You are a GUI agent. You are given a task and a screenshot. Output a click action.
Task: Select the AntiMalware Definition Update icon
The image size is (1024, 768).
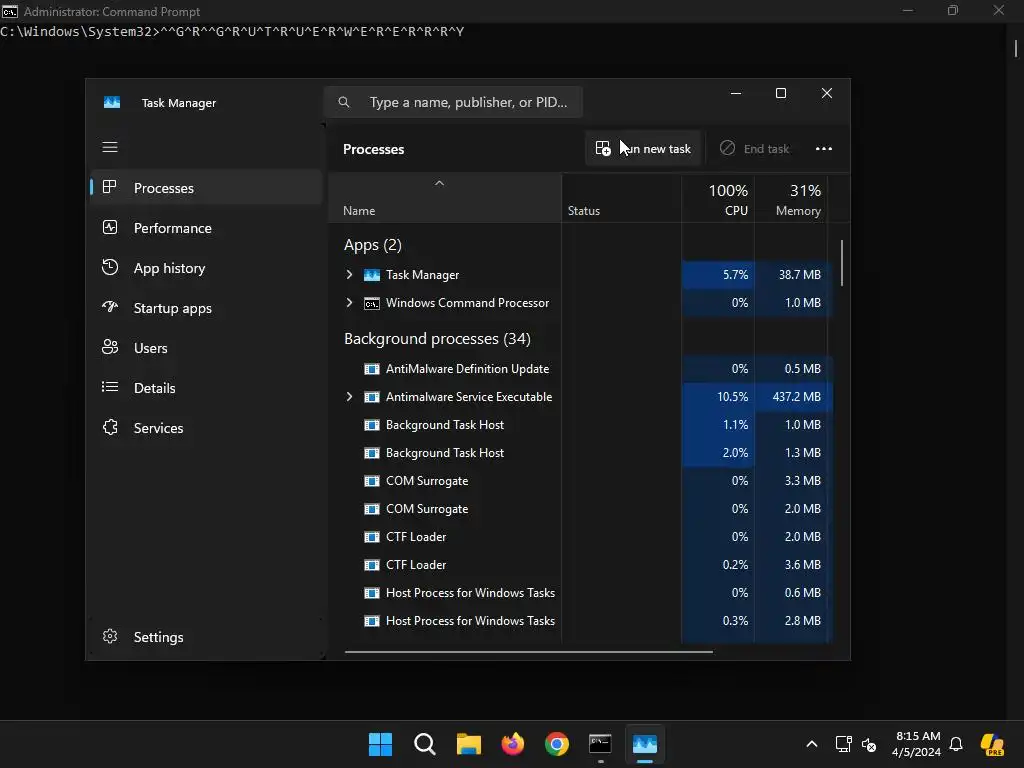372,369
